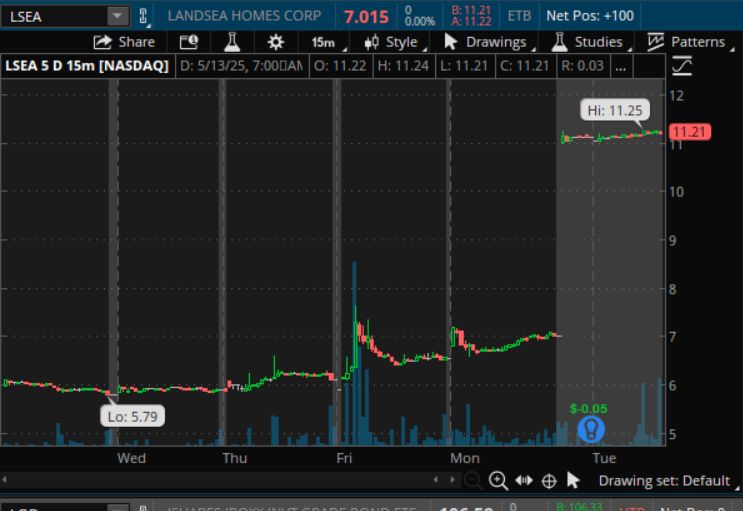Click the ETB label
This screenshot has height=511, width=743.
(519, 16)
